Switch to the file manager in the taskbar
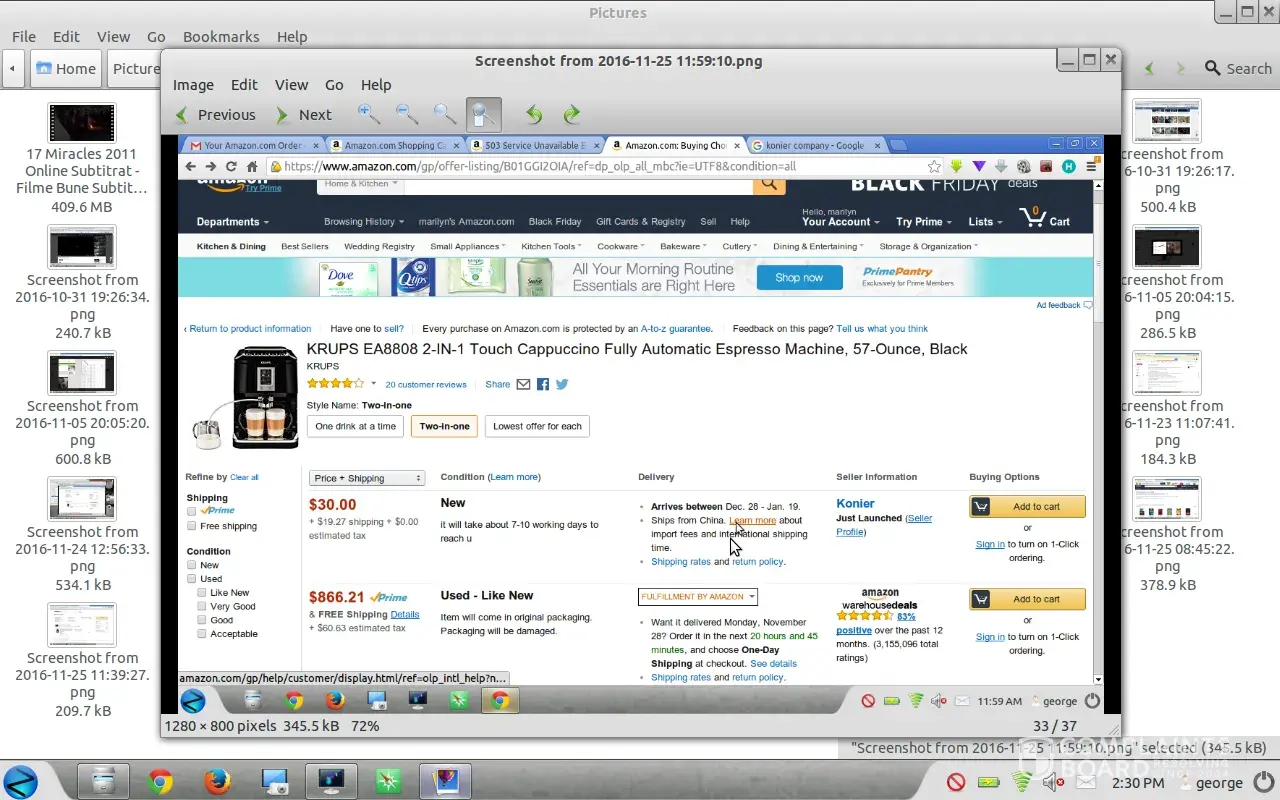Image resolution: width=1280 pixels, height=800 pixels. [103, 781]
